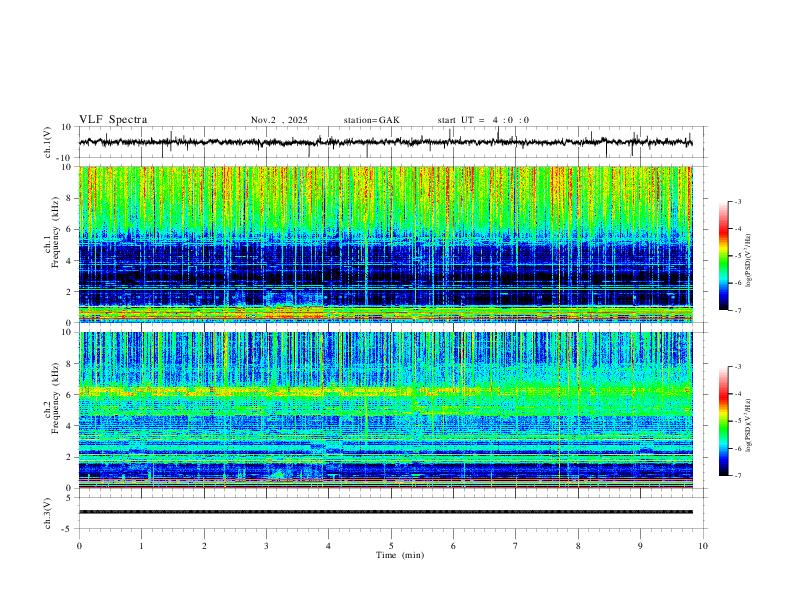Viewport: 792px width, 612px height.
Task: Click the "Time (min)" x-axis label
Action: pyautogui.click(x=400, y=555)
